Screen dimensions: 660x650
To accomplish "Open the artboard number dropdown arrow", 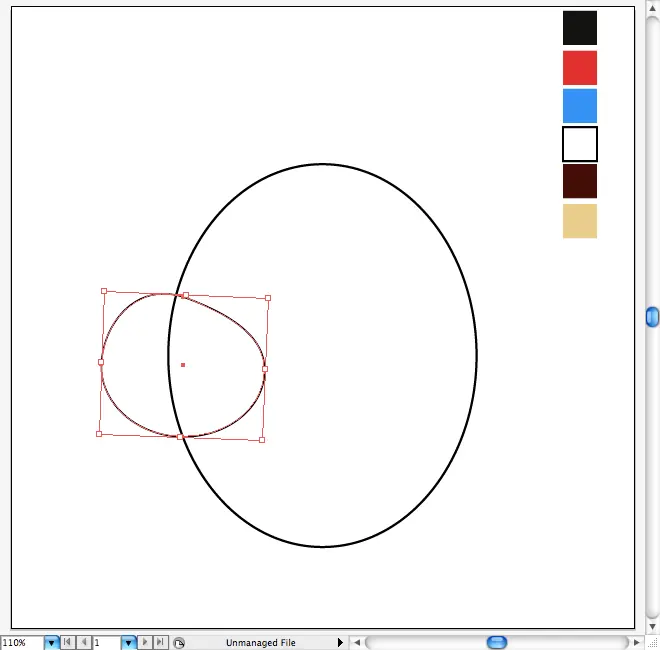I will [x=128, y=643].
